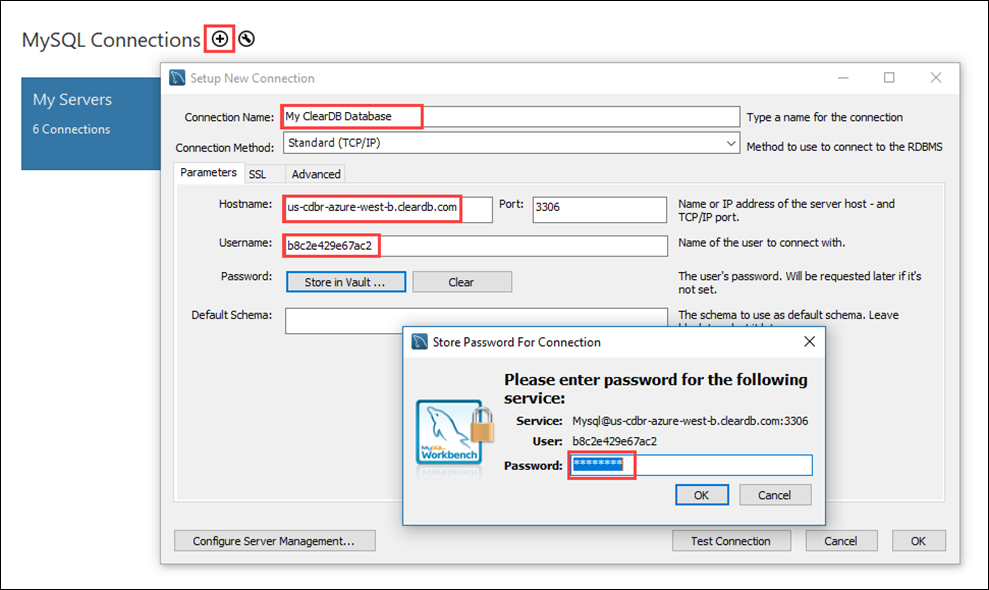Switch to the Advanced tab

click(316, 174)
